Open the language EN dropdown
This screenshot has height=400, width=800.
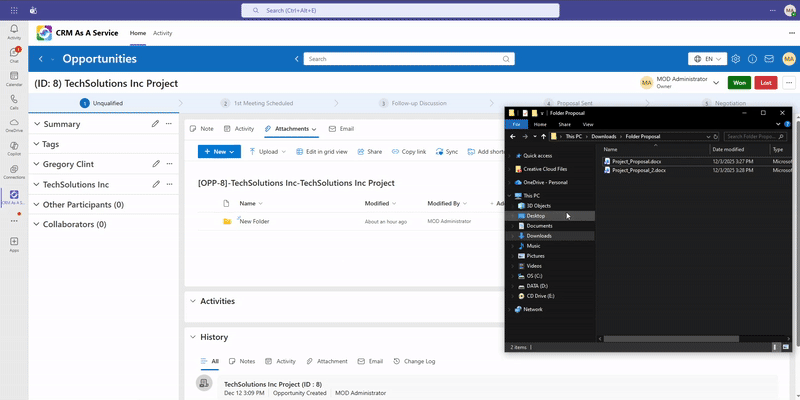pyautogui.click(x=707, y=59)
